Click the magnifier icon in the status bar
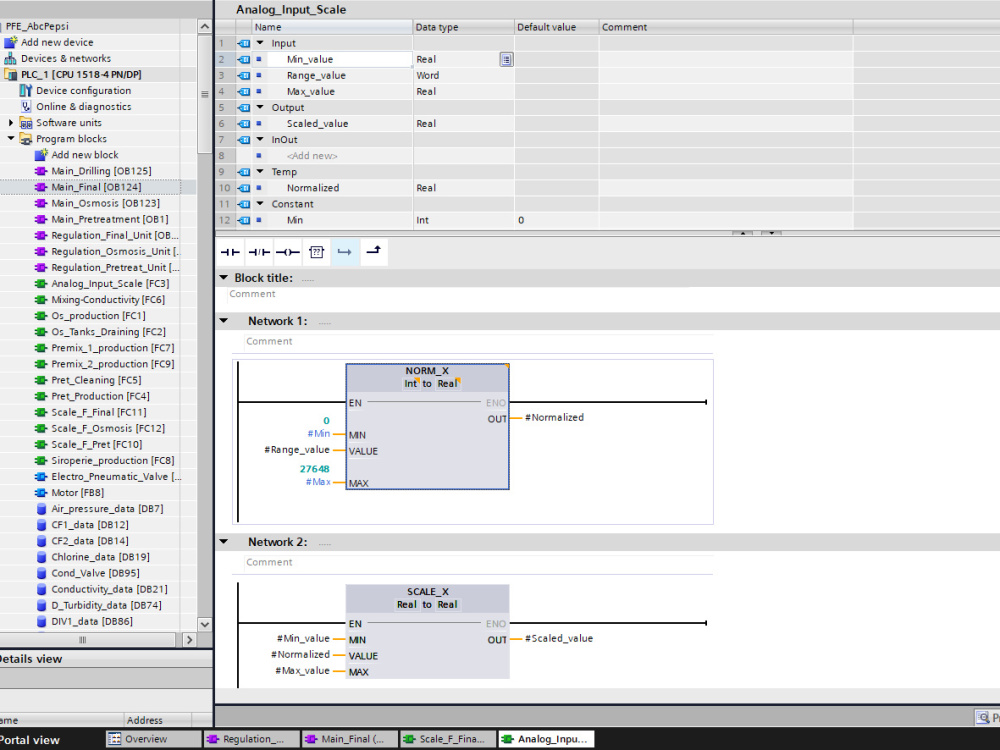 tap(982, 717)
